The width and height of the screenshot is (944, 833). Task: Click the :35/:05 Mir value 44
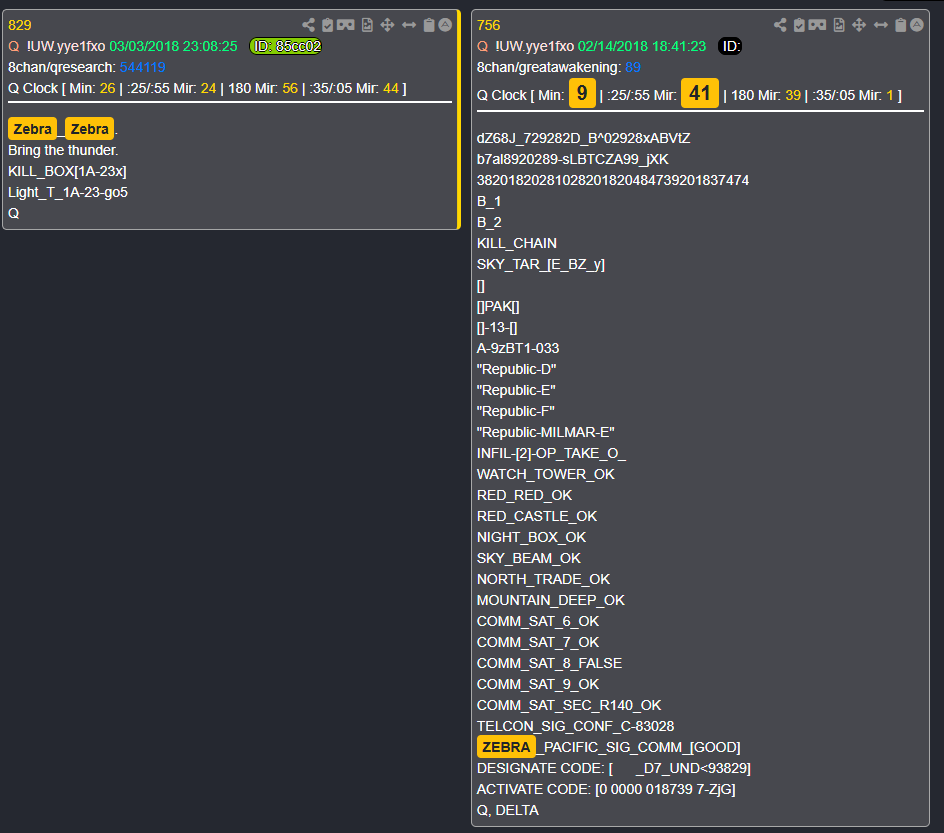[x=391, y=88]
